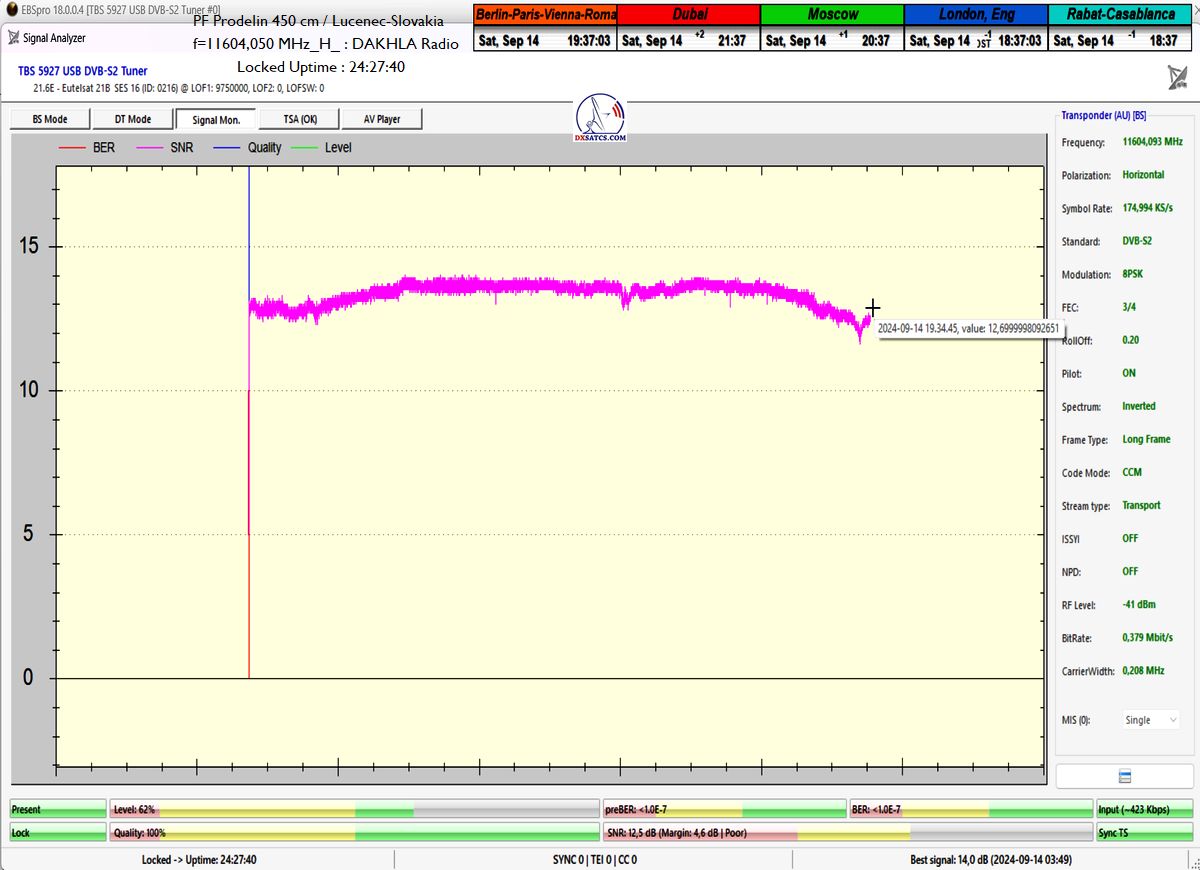Click the satellite dish icon top right

tap(1177, 77)
